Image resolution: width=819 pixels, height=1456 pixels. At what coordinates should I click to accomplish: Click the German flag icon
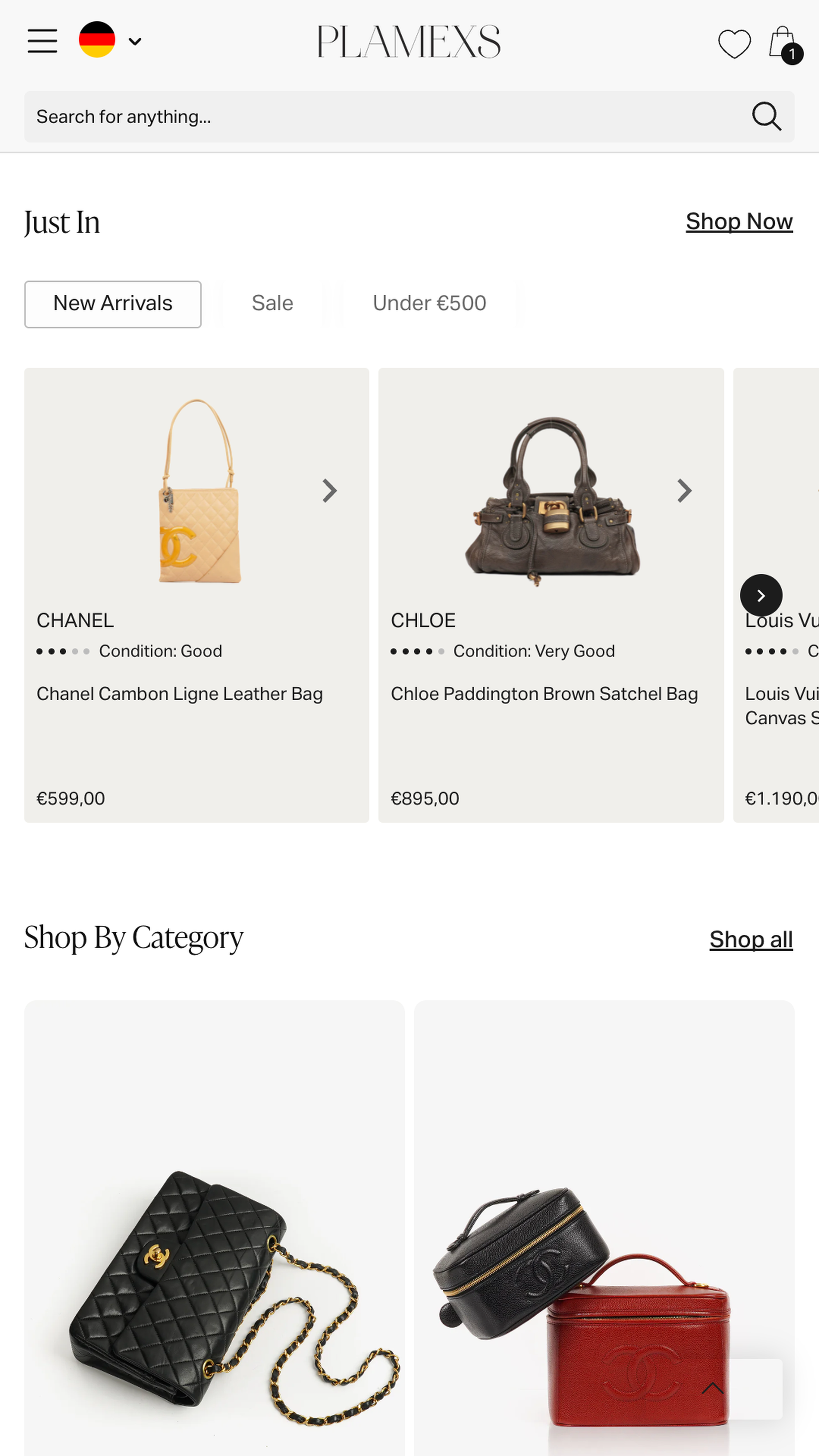[97, 40]
